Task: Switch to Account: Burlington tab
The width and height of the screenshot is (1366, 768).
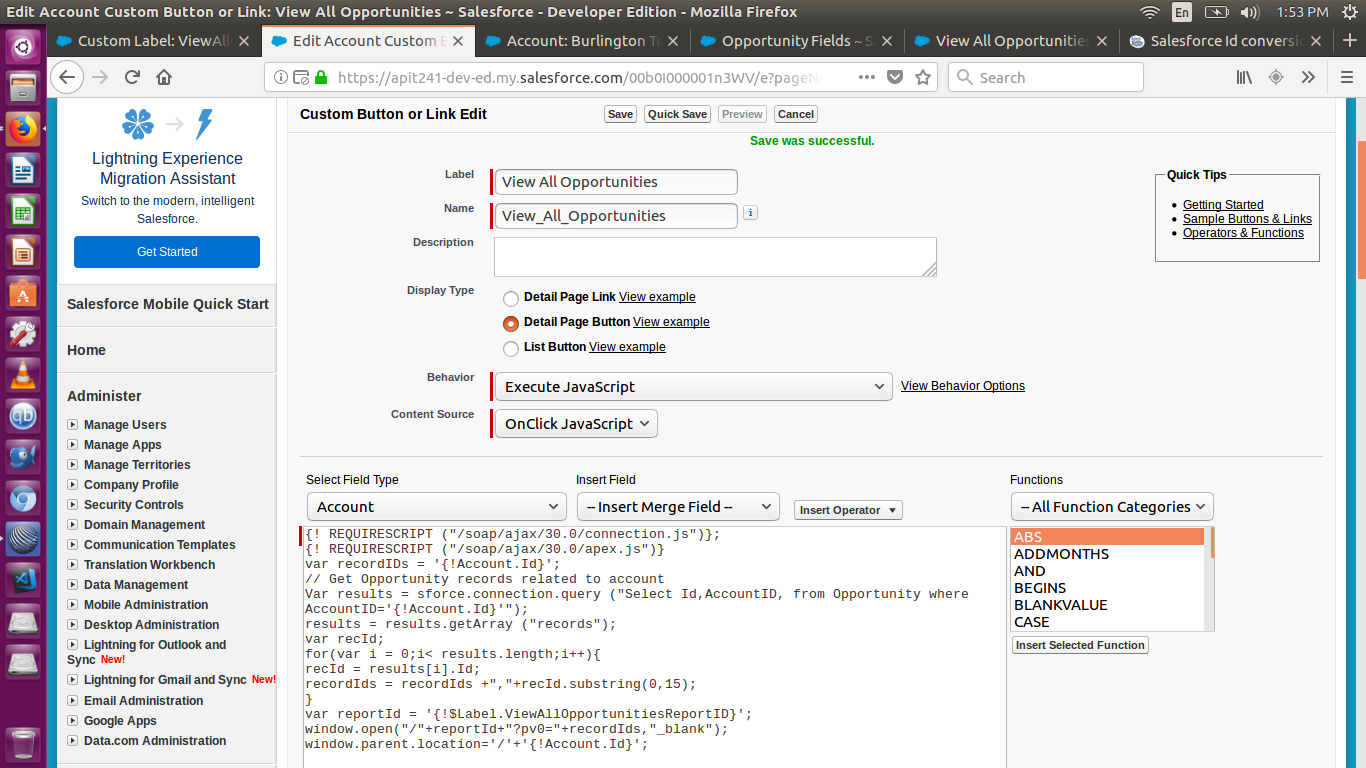Action: click(581, 41)
